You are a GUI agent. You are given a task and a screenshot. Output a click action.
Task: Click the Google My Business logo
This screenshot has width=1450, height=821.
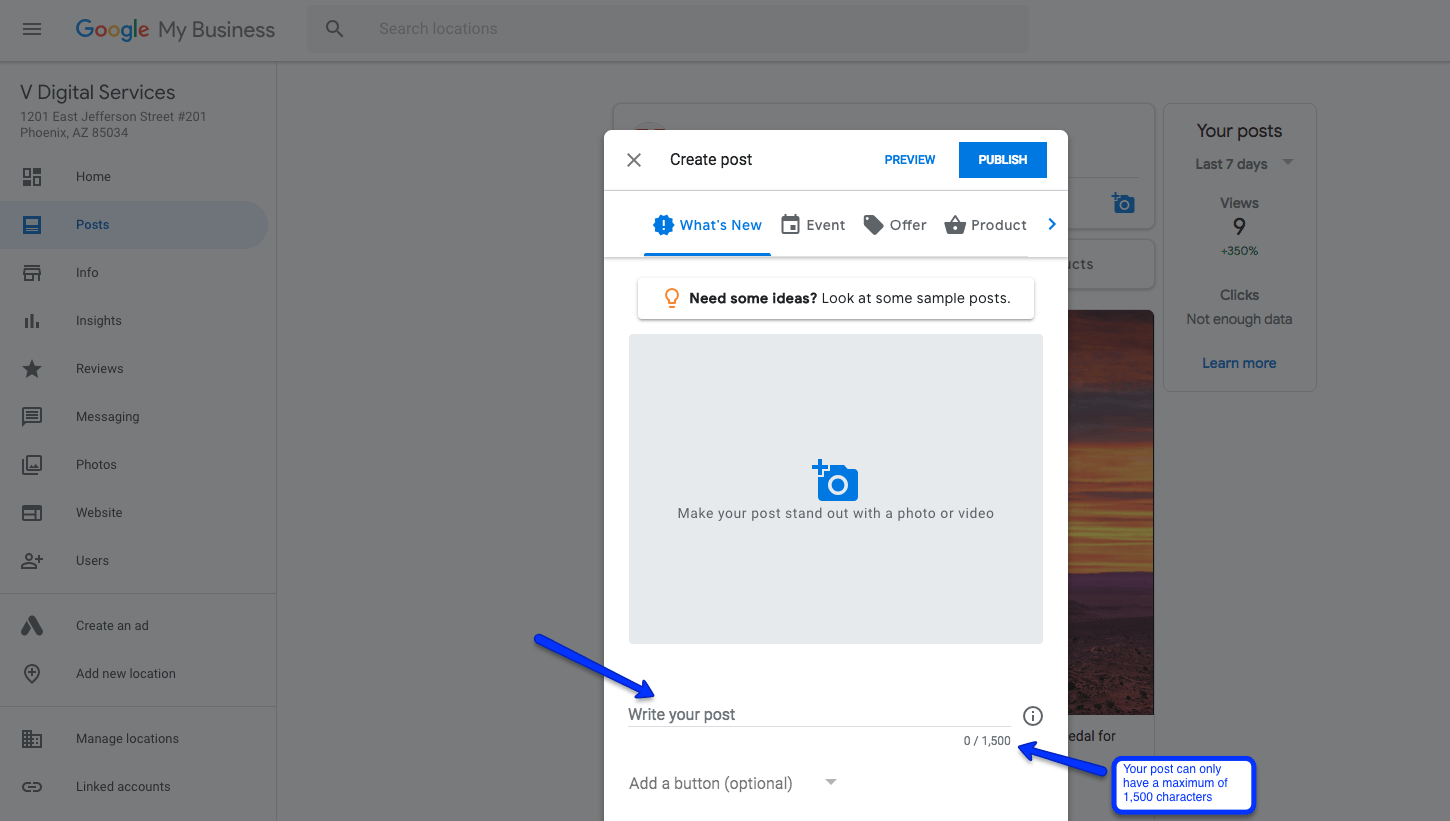click(x=175, y=30)
